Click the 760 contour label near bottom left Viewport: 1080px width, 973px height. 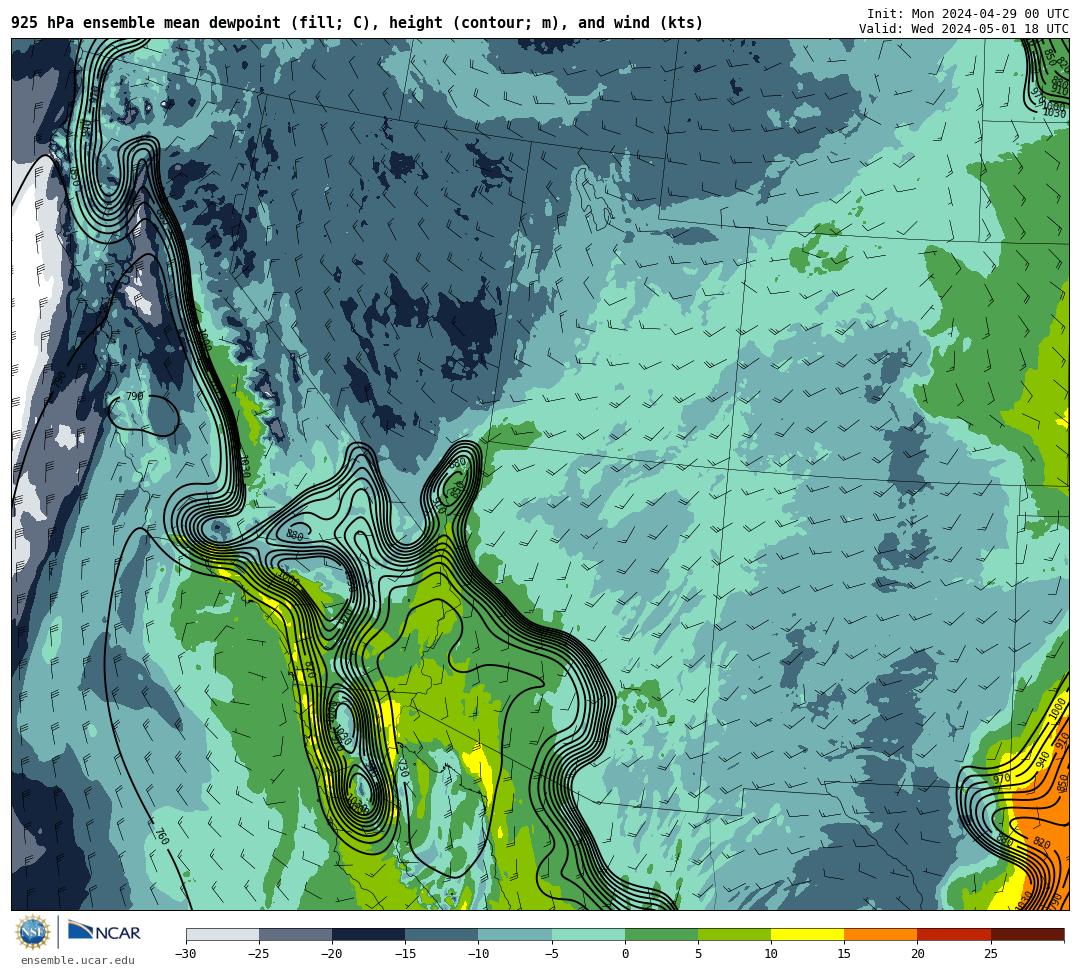tap(161, 836)
